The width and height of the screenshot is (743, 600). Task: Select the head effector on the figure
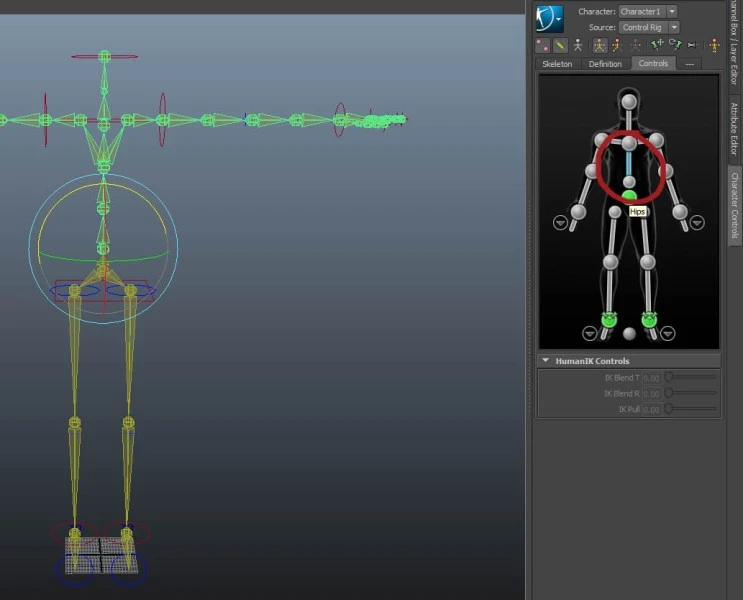(x=629, y=100)
